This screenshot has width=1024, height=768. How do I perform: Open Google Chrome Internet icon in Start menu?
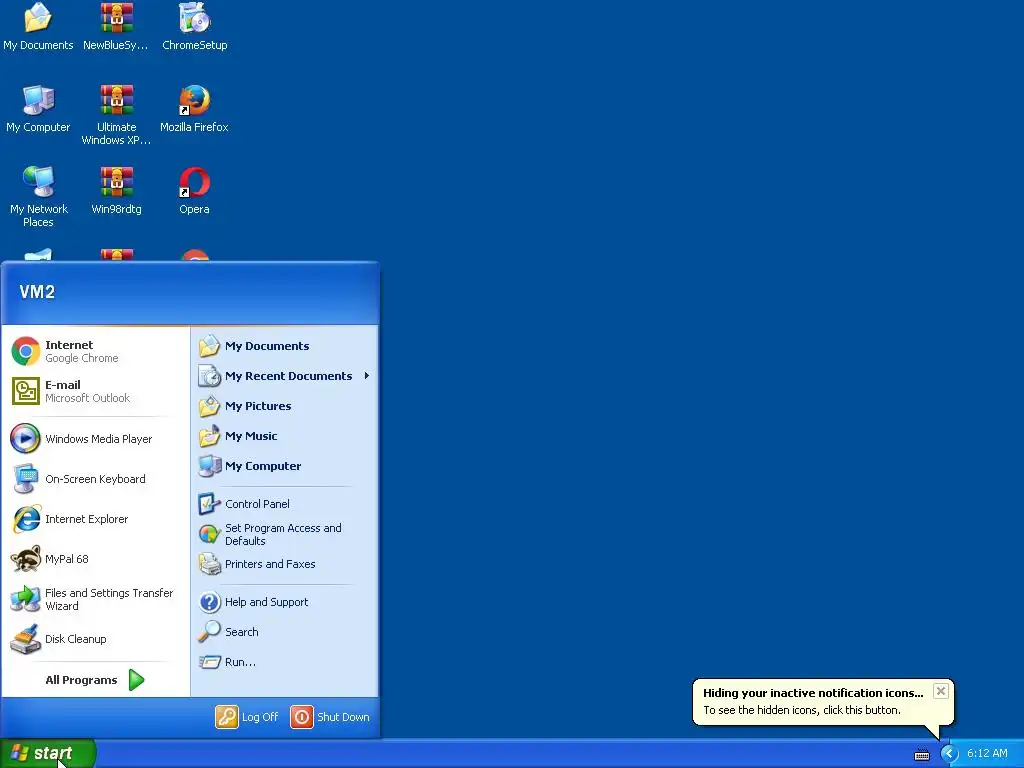(x=25, y=351)
